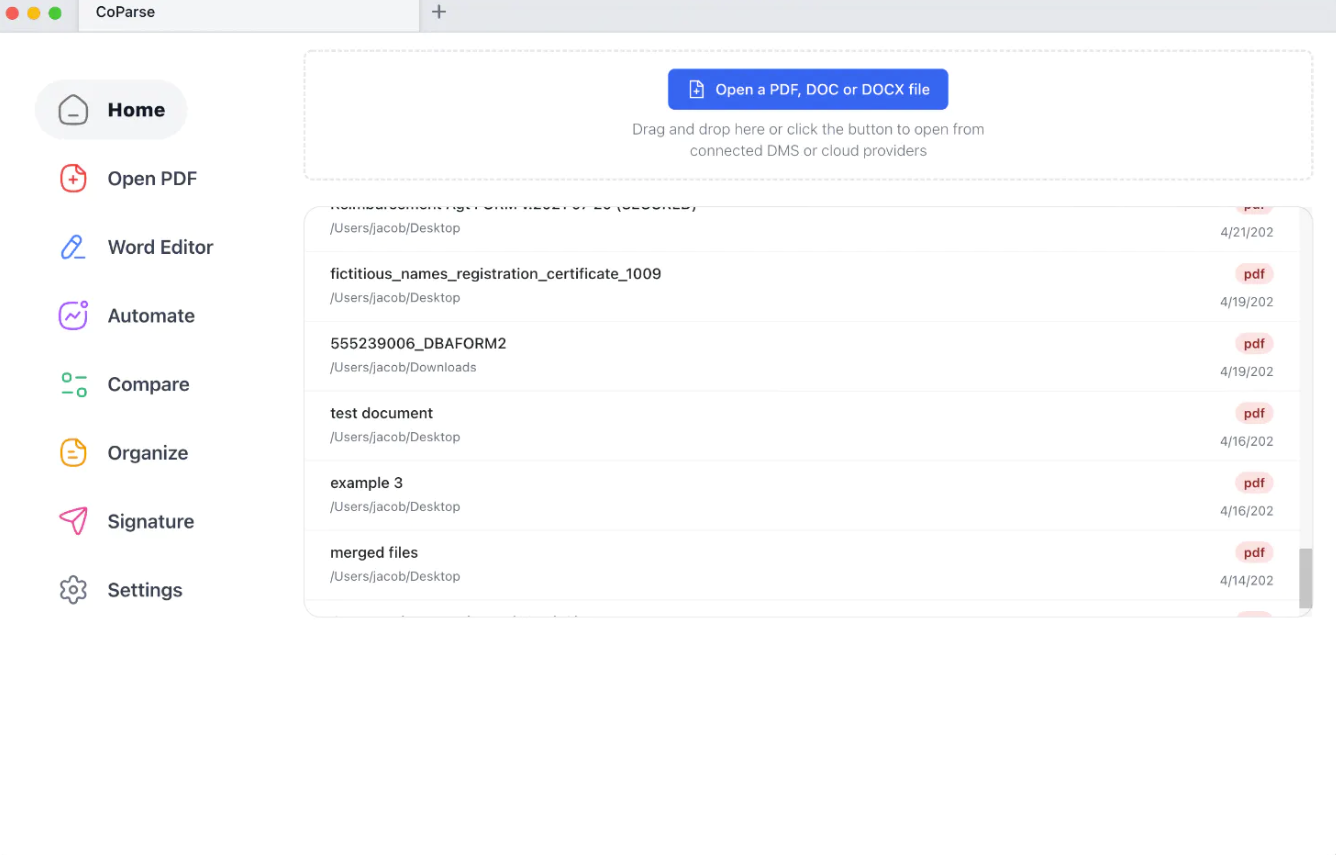Click the Home house icon
The image size is (1336, 855).
(x=73, y=110)
